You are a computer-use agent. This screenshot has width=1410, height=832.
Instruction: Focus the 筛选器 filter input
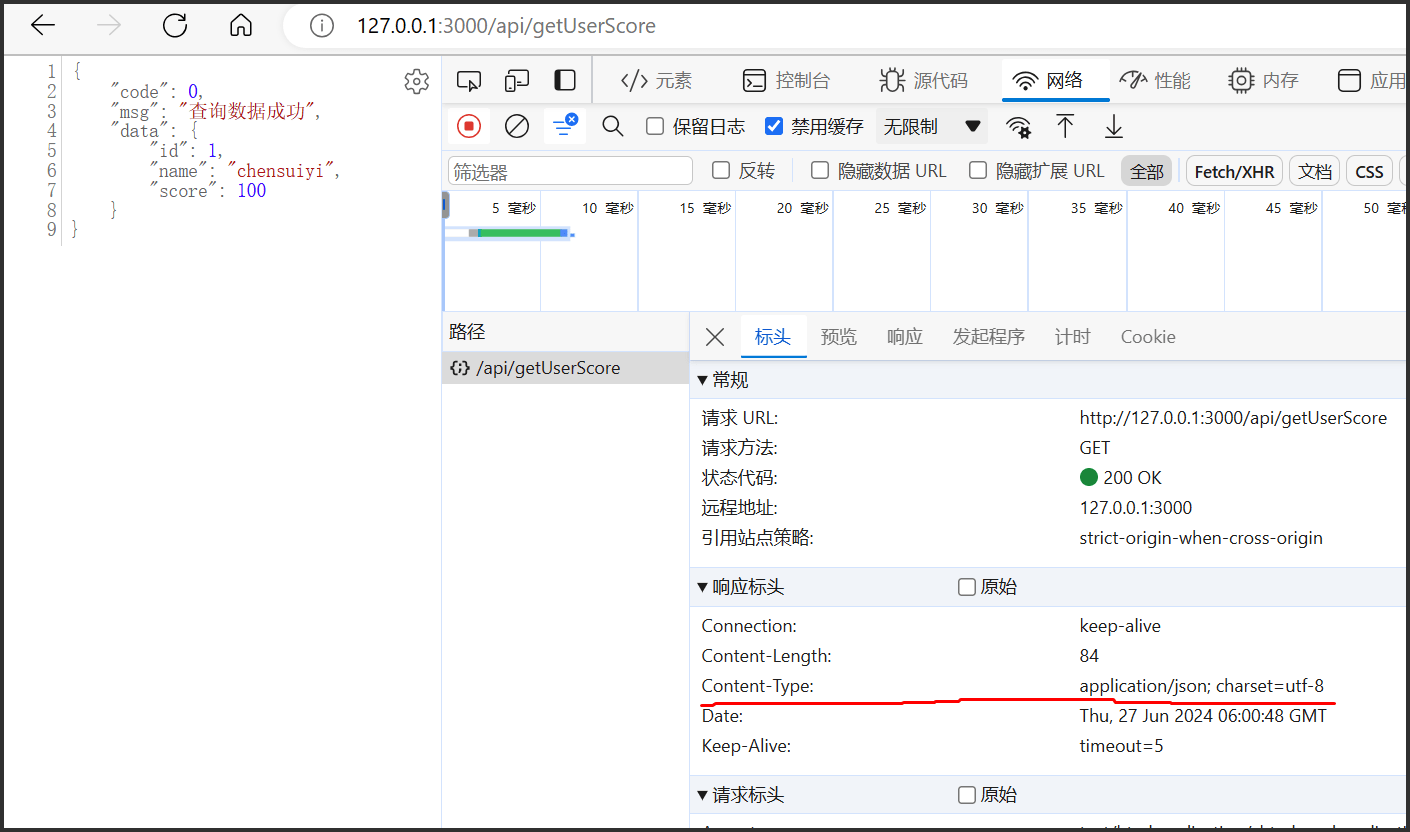570,171
